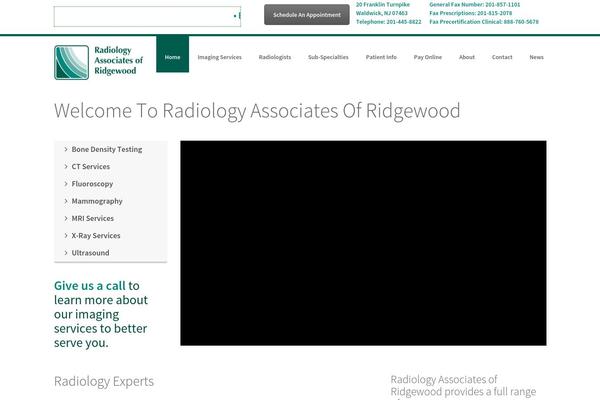The width and height of the screenshot is (600, 400).
Task: Click the 20 Franklin Turnpike address line
Action: click(383, 5)
